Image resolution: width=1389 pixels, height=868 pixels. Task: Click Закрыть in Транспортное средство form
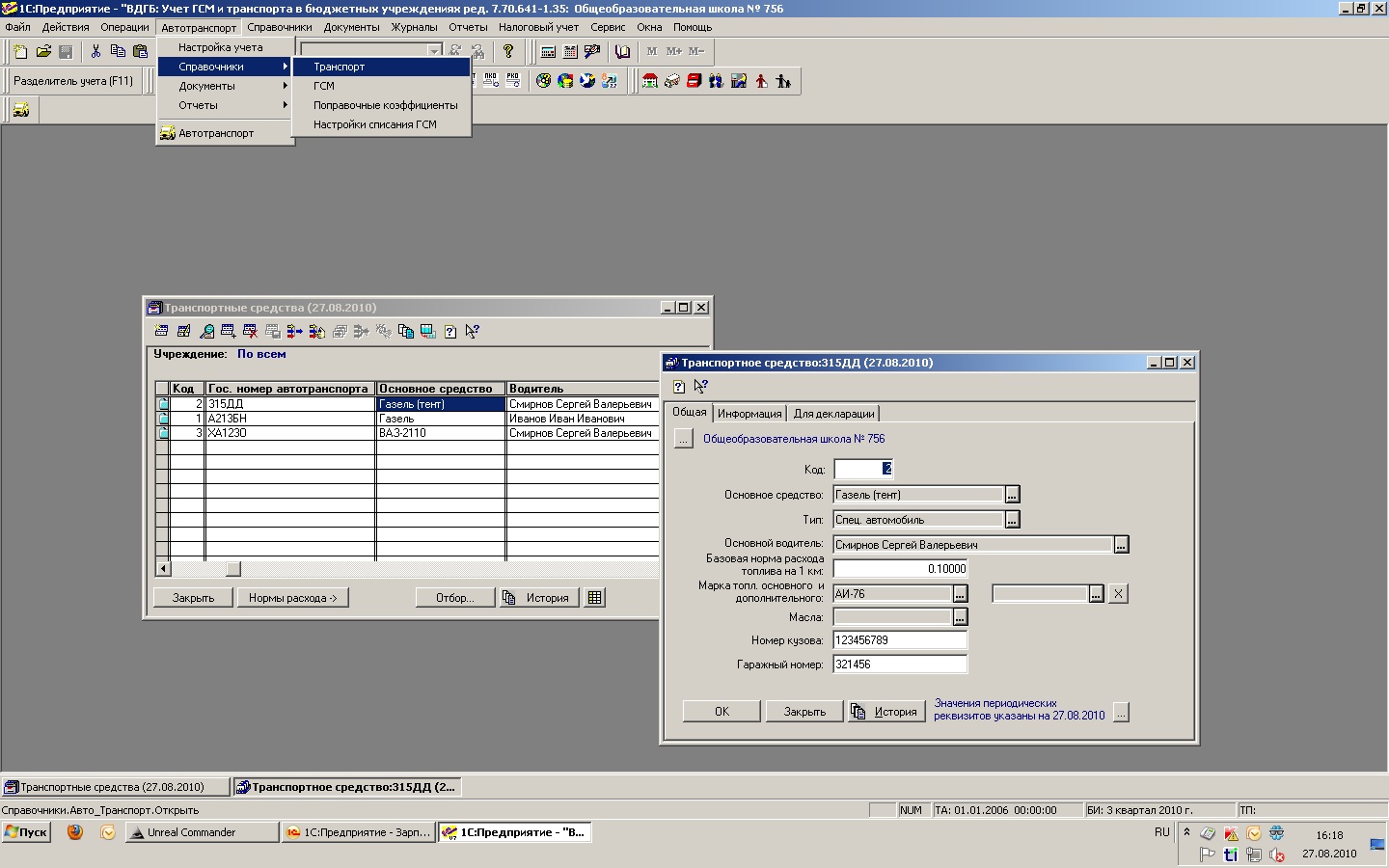click(x=804, y=712)
